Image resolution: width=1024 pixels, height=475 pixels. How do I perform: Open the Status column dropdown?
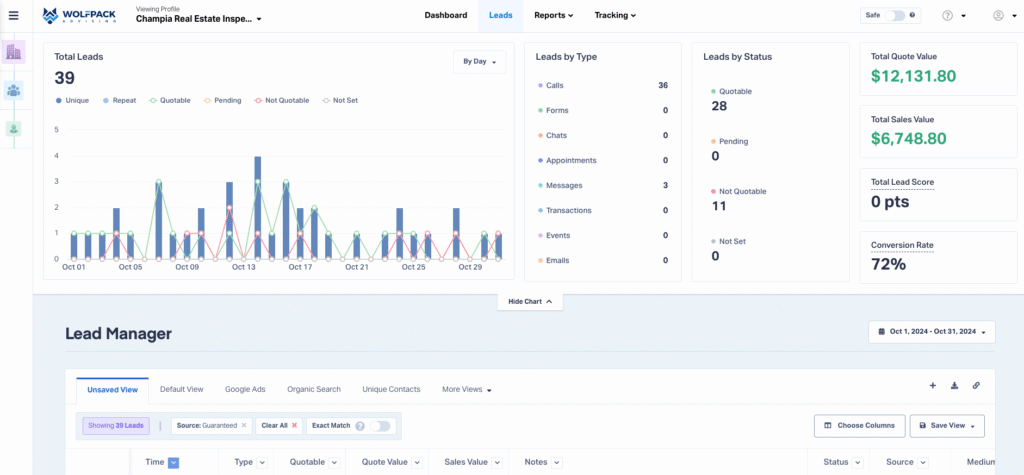[x=857, y=463]
